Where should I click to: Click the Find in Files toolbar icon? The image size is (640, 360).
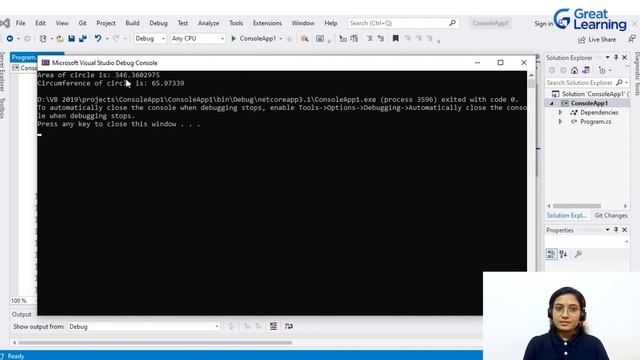pos(304,38)
